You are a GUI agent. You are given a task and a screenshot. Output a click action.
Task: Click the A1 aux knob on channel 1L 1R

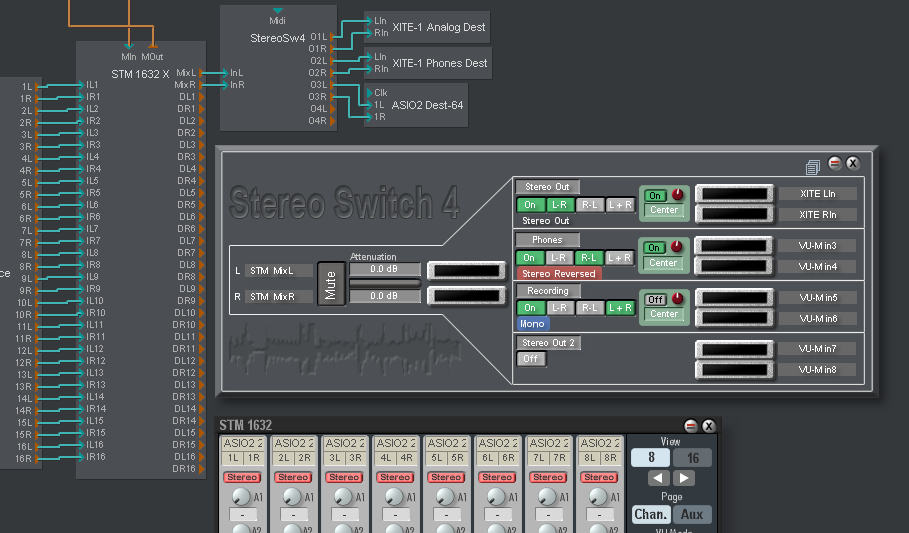(241, 496)
